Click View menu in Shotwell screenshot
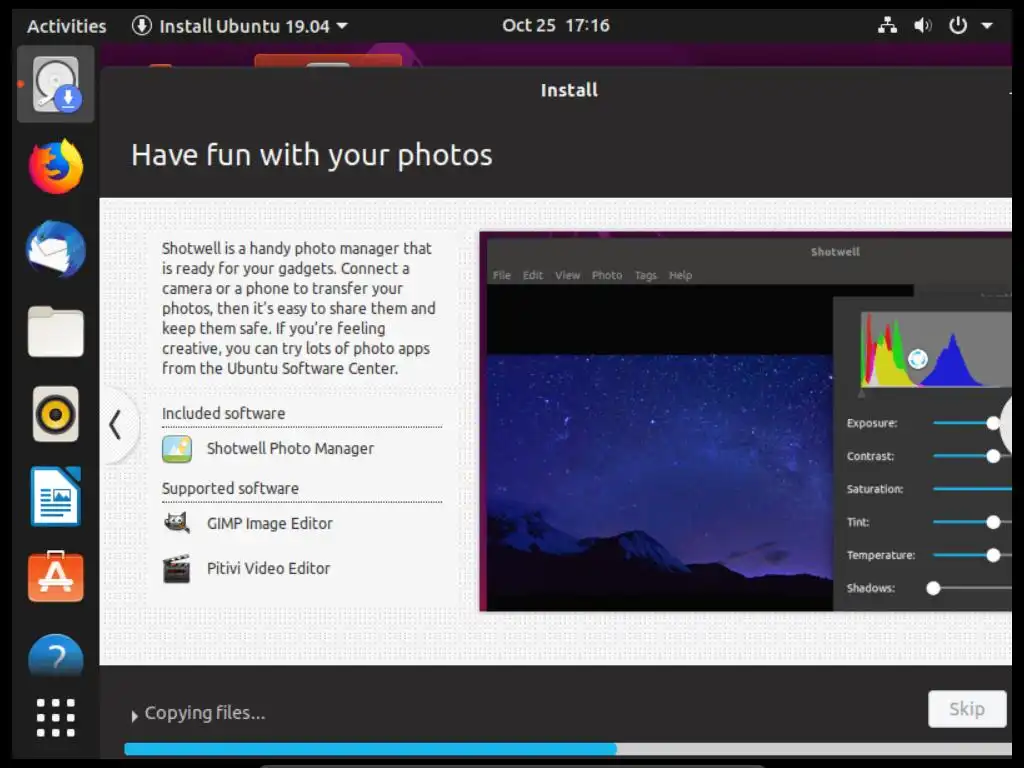The height and width of the screenshot is (768, 1024). point(568,276)
